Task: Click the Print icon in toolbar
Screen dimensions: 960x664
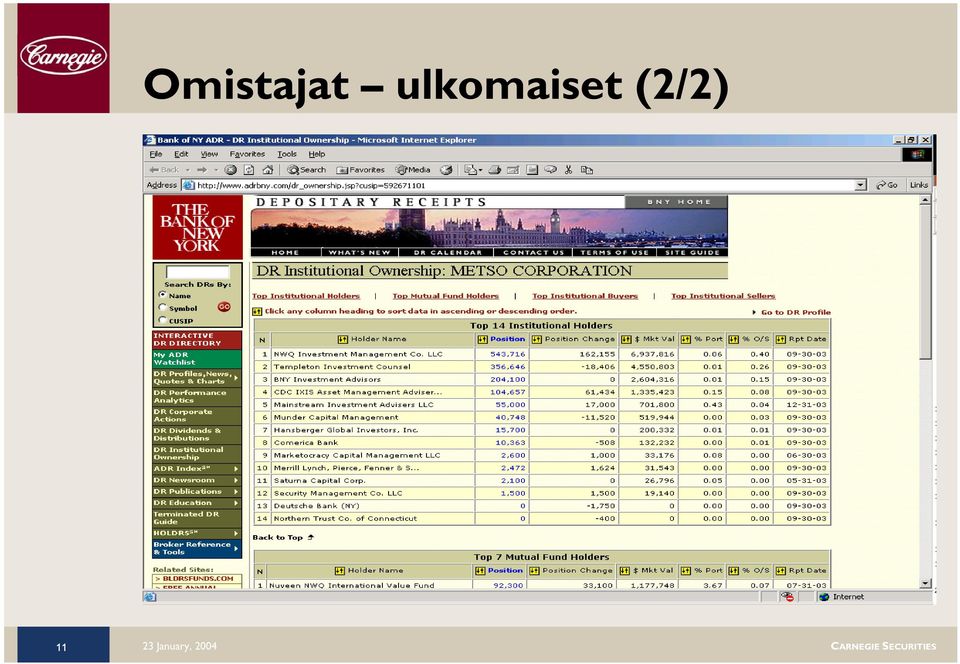Action: (x=495, y=170)
